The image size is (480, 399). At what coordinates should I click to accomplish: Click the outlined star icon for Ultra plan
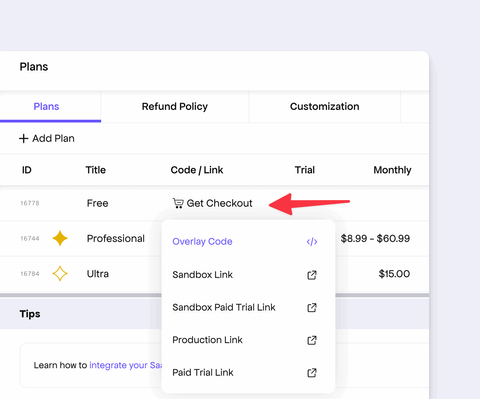coord(60,274)
